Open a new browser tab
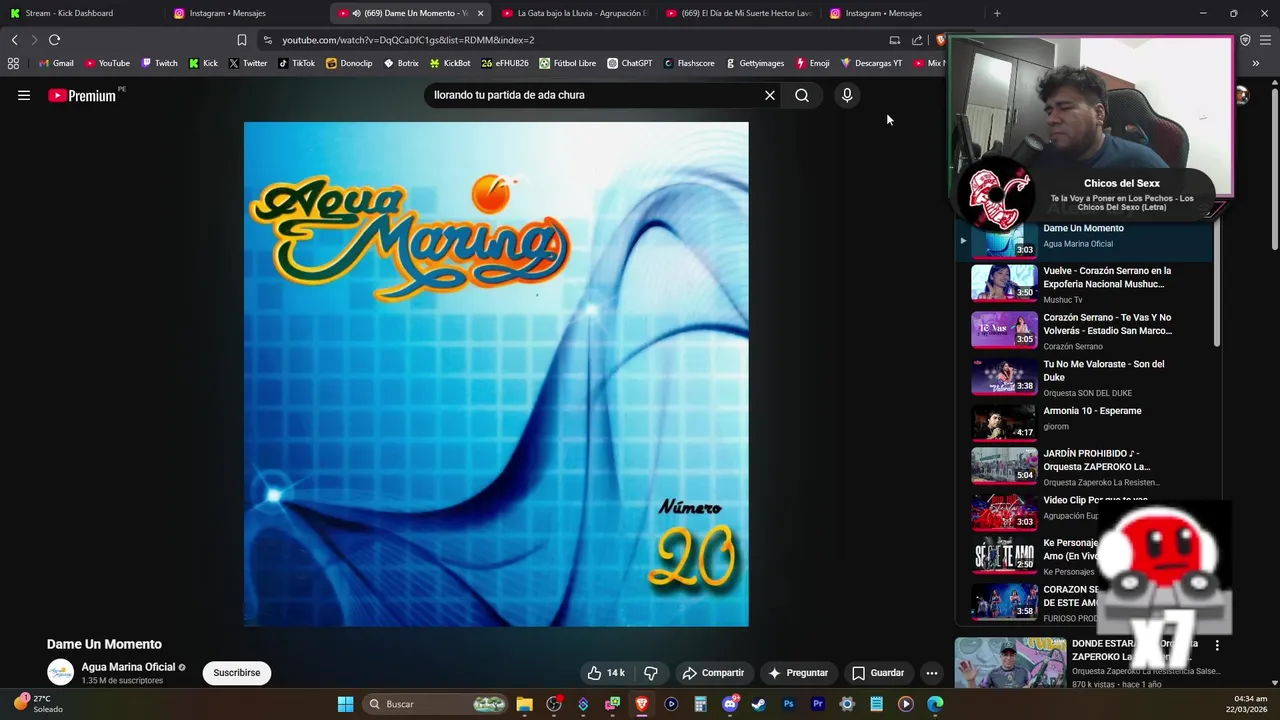 [x=997, y=13]
